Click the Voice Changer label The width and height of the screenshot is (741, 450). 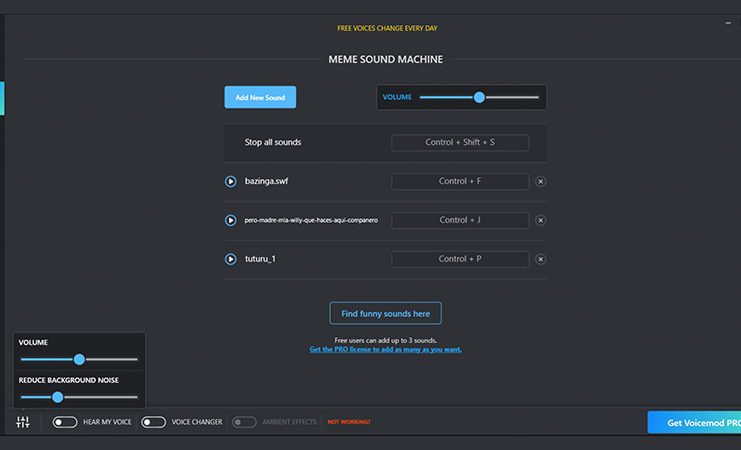click(x=197, y=422)
